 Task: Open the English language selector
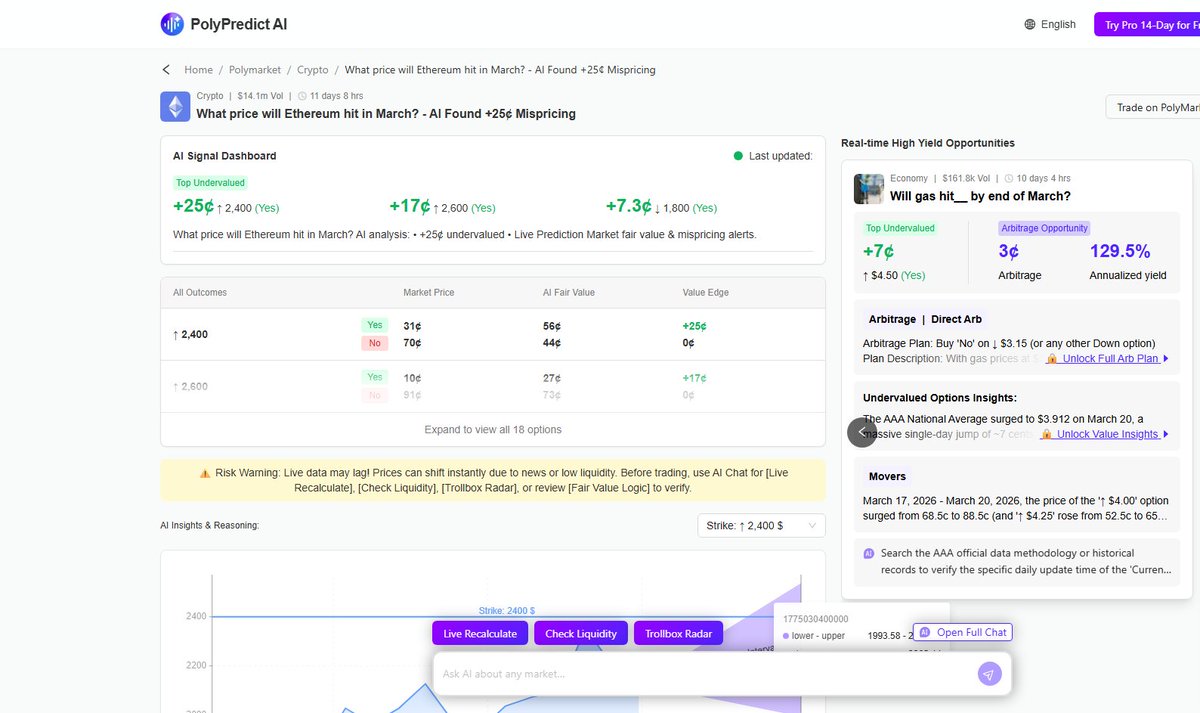click(x=1050, y=24)
